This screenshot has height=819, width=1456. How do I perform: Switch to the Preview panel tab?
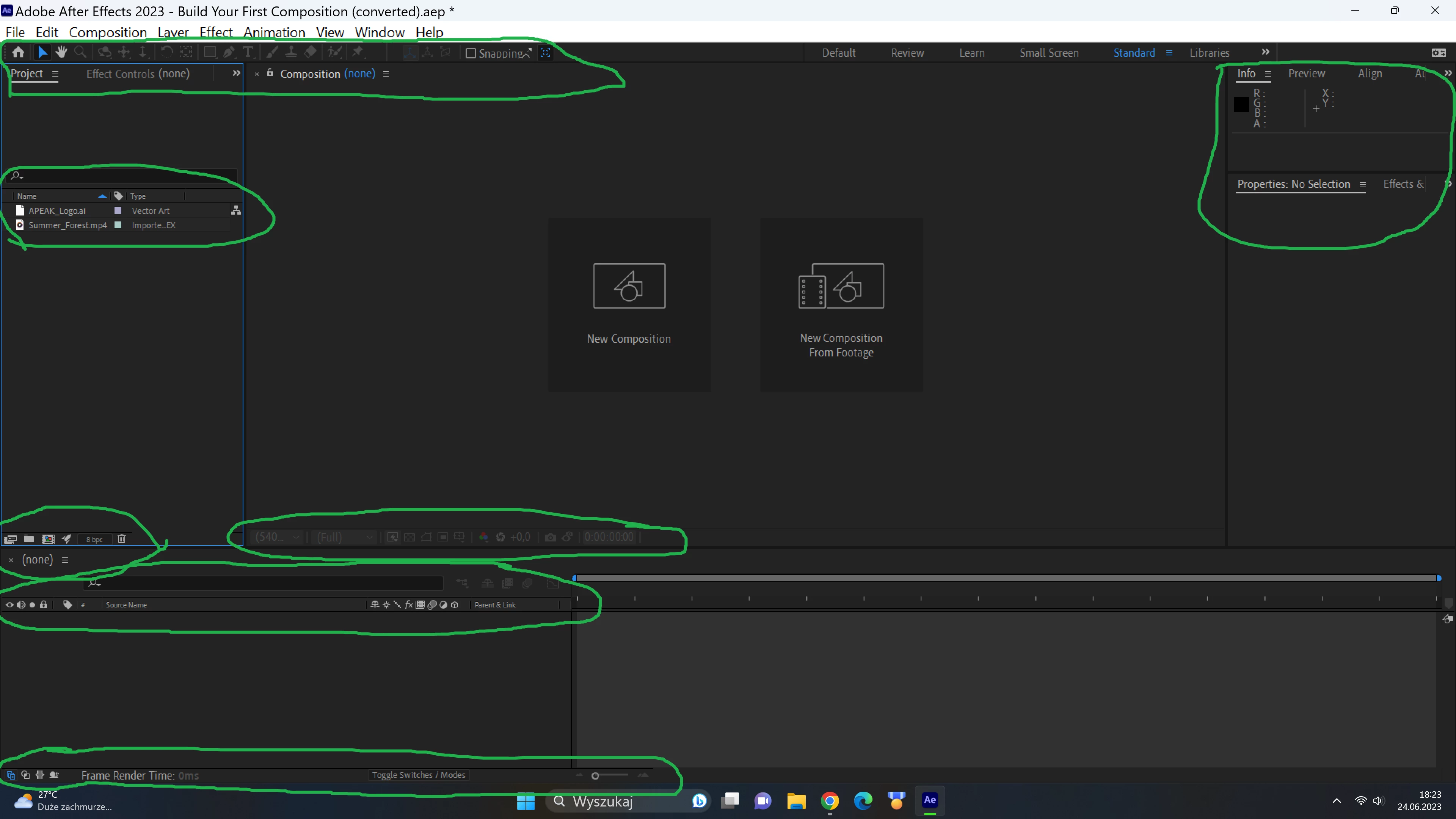pyautogui.click(x=1305, y=74)
